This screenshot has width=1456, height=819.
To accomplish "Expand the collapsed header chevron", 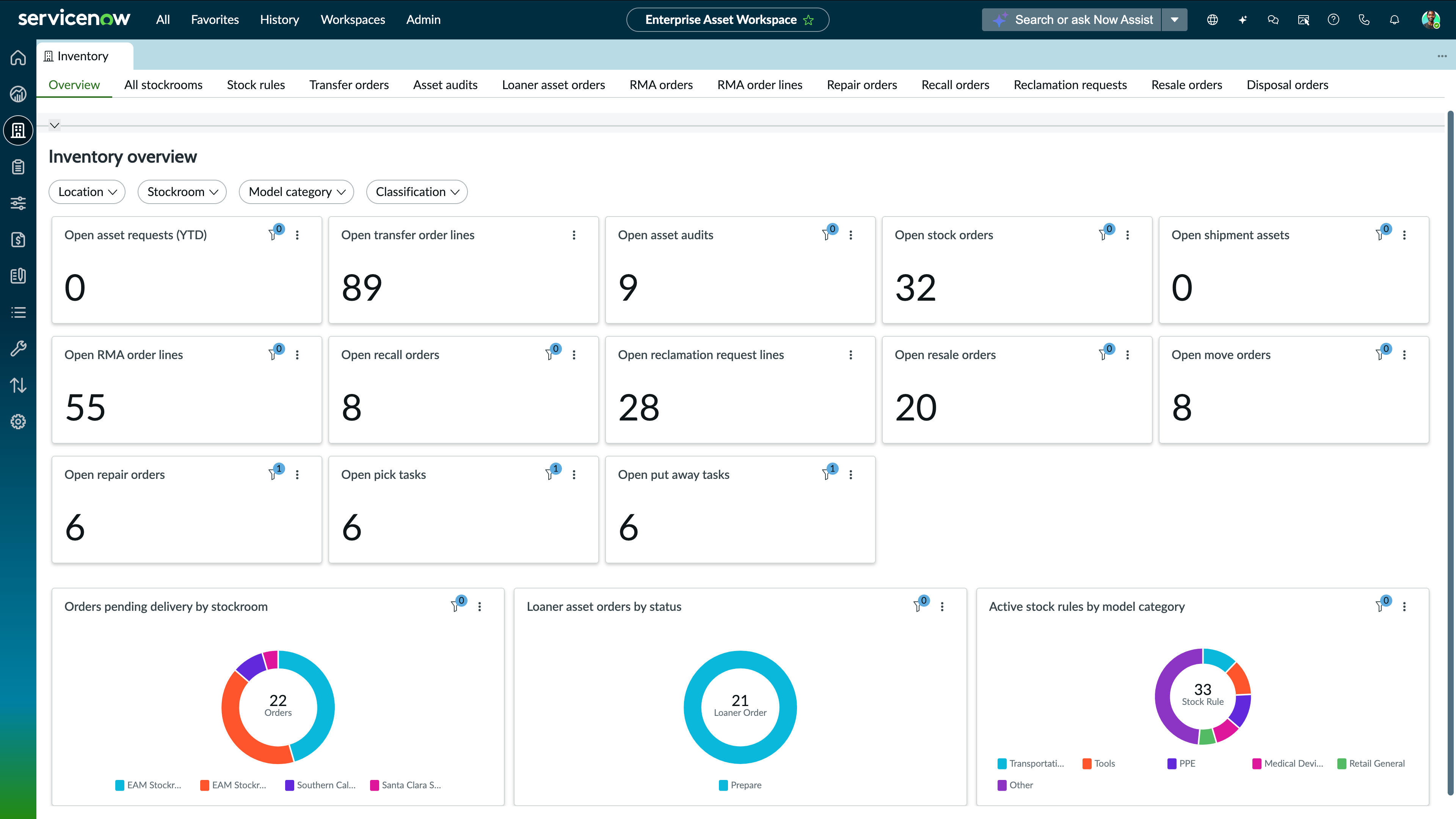I will pos(54,126).
